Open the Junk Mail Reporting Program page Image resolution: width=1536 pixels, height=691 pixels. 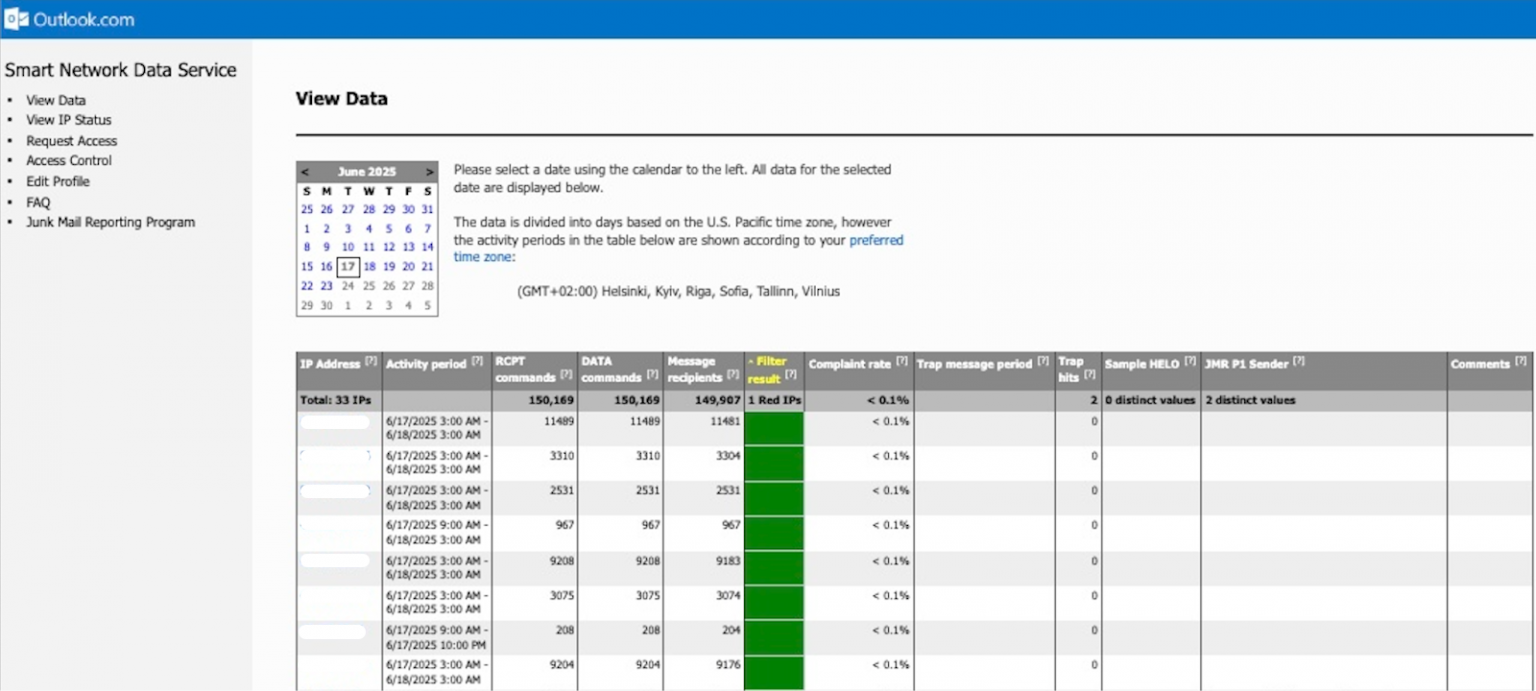pyautogui.click(x=111, y=222)
